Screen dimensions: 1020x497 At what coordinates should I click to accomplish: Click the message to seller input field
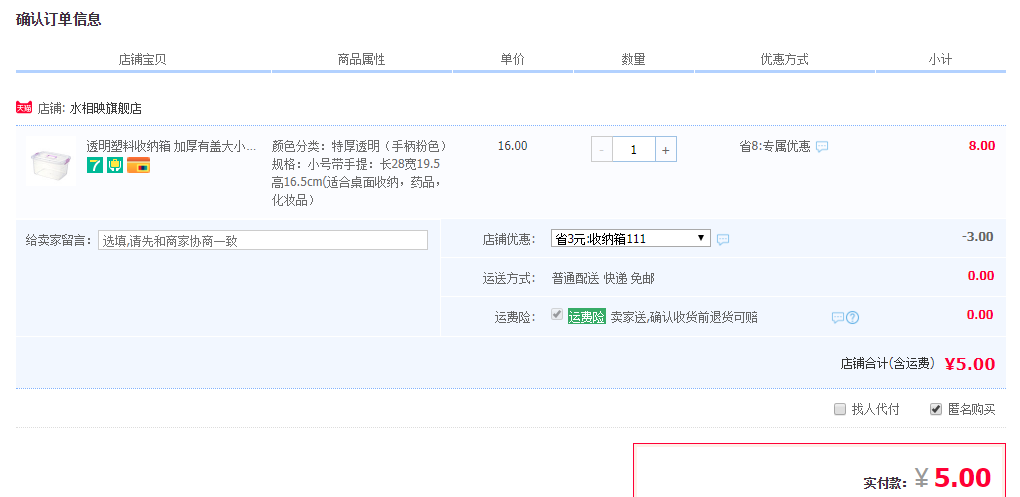(x=263, y=240)
